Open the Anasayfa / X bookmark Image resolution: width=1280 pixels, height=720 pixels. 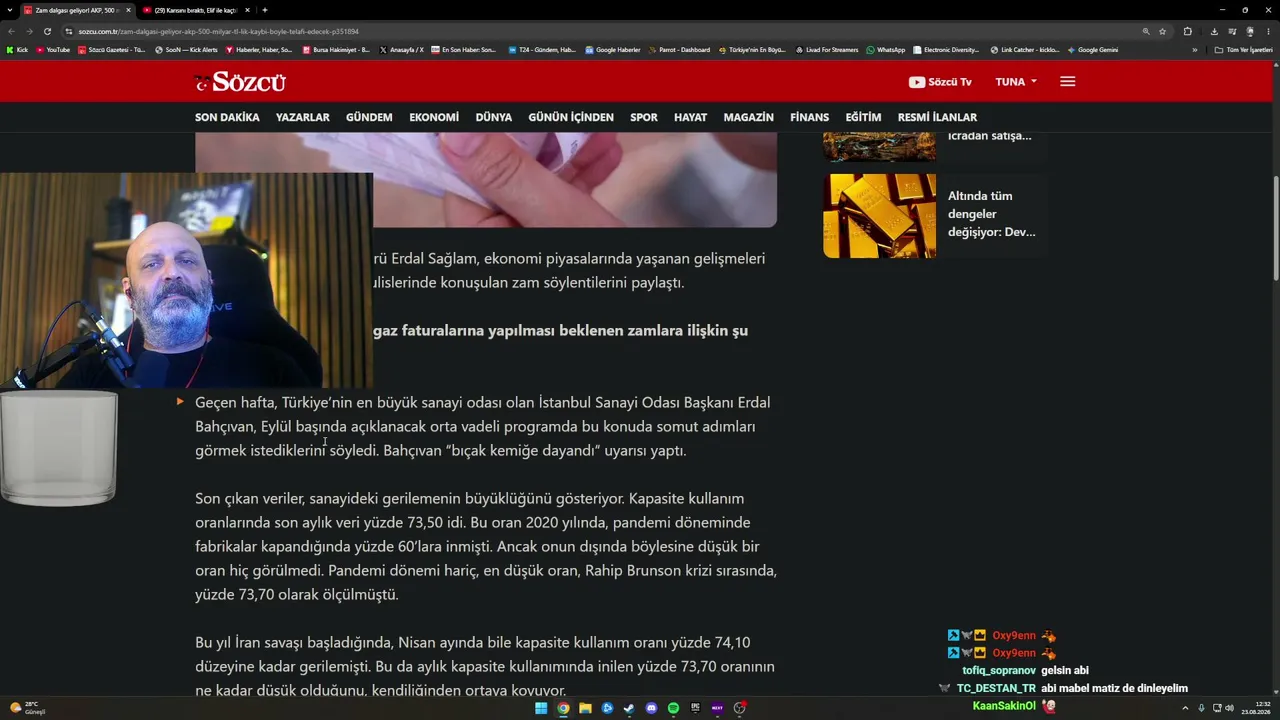coord(402,50)
